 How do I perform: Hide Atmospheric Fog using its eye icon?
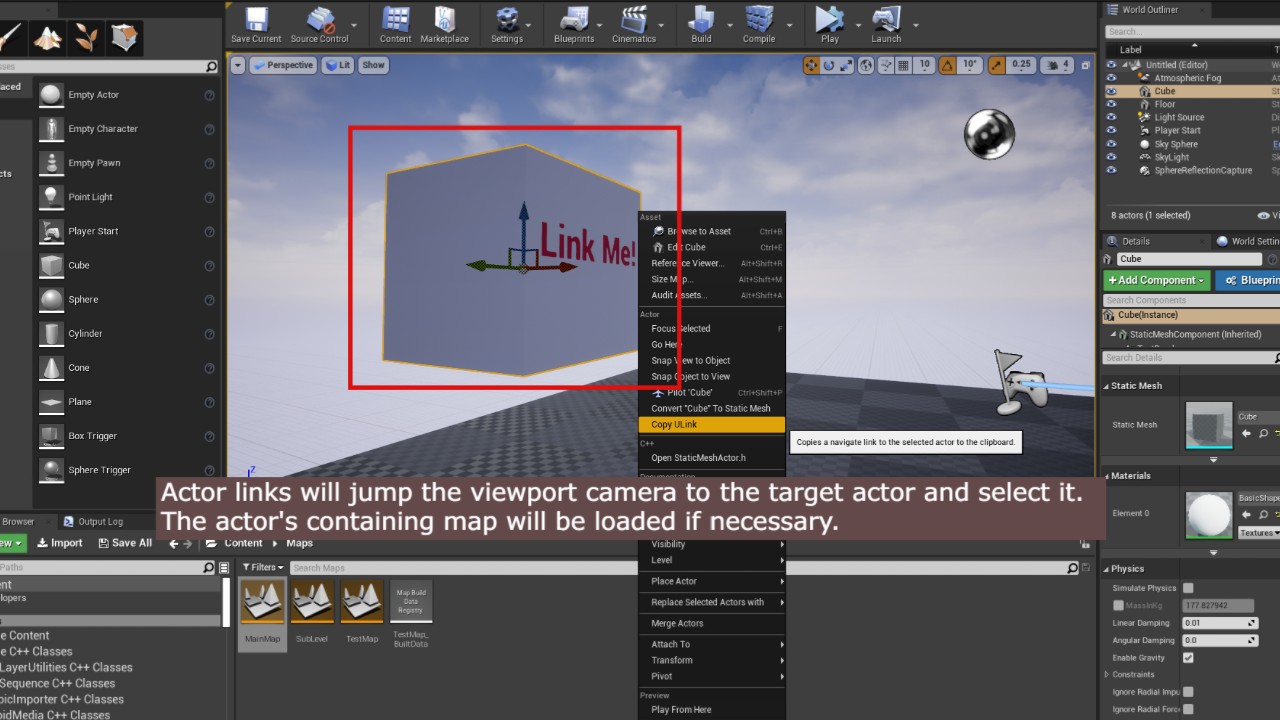(1111, 78)
